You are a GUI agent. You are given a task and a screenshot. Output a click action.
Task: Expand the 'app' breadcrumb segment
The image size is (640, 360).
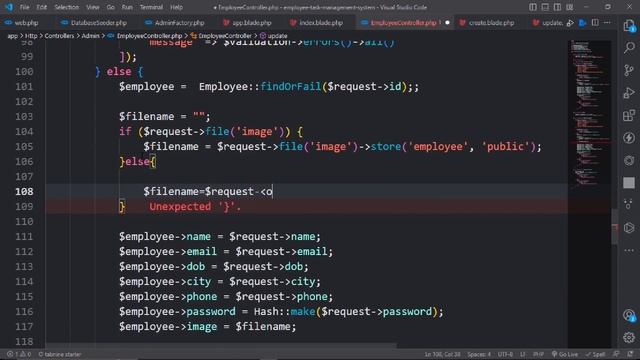tap(13, 36)
